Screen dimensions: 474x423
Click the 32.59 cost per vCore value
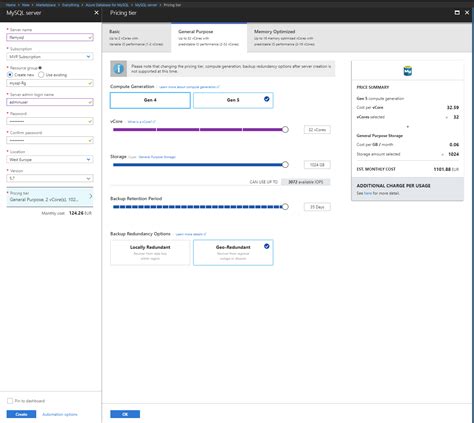point(453,108)
